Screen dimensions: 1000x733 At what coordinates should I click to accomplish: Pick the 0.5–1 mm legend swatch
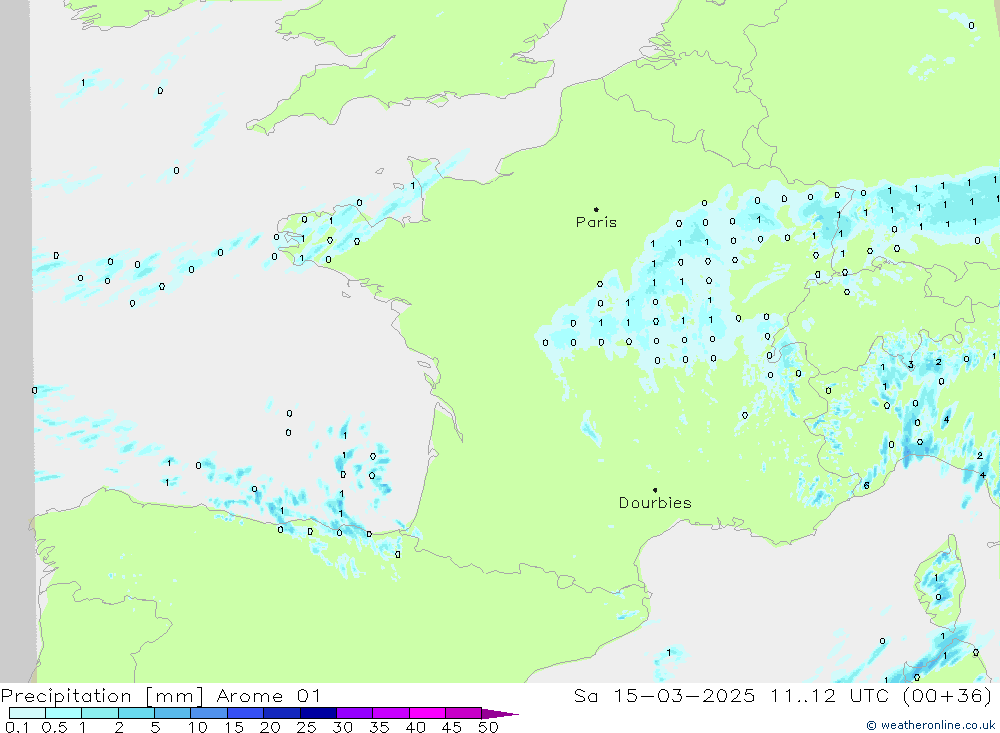[63, 713]
